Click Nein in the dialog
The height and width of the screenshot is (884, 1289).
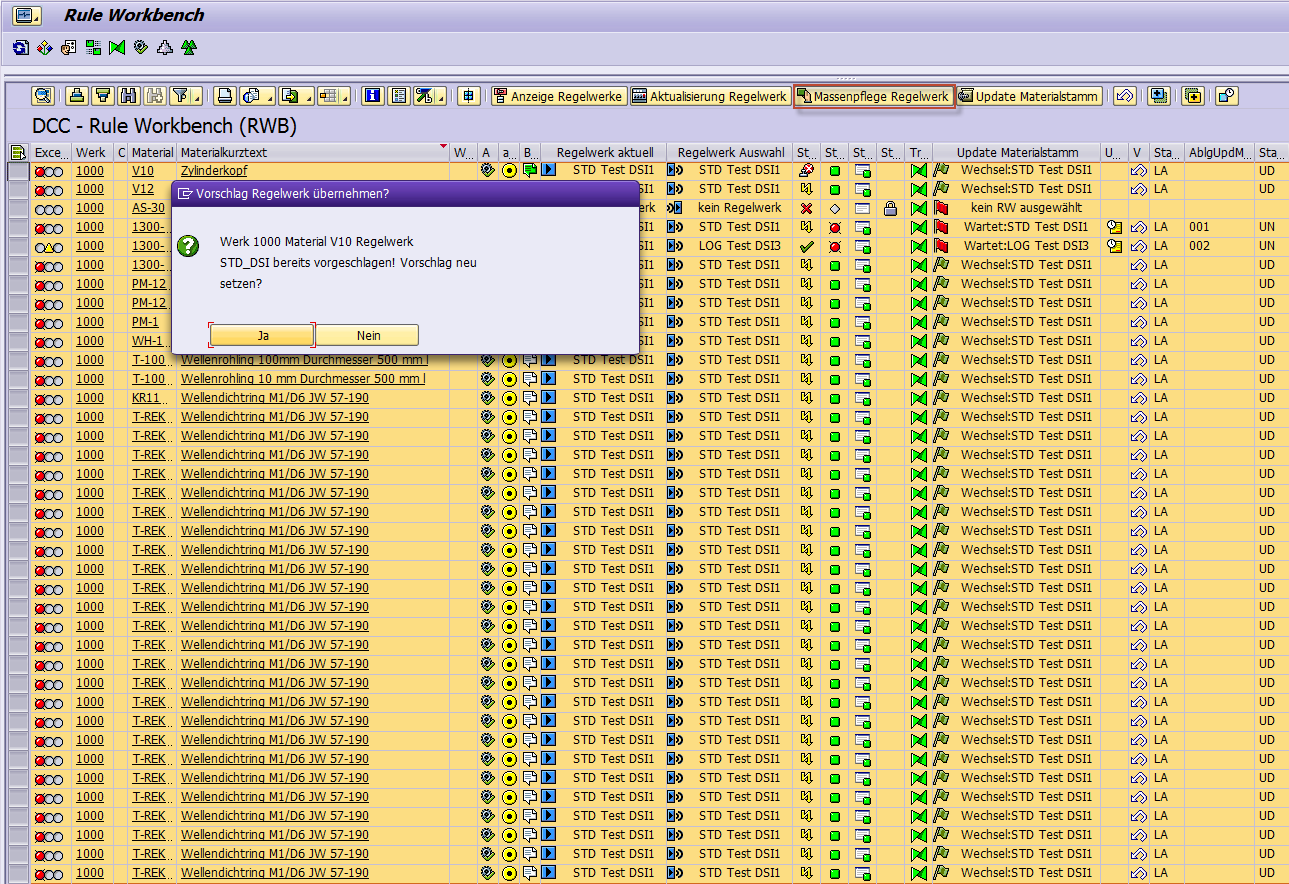point(368,336)
